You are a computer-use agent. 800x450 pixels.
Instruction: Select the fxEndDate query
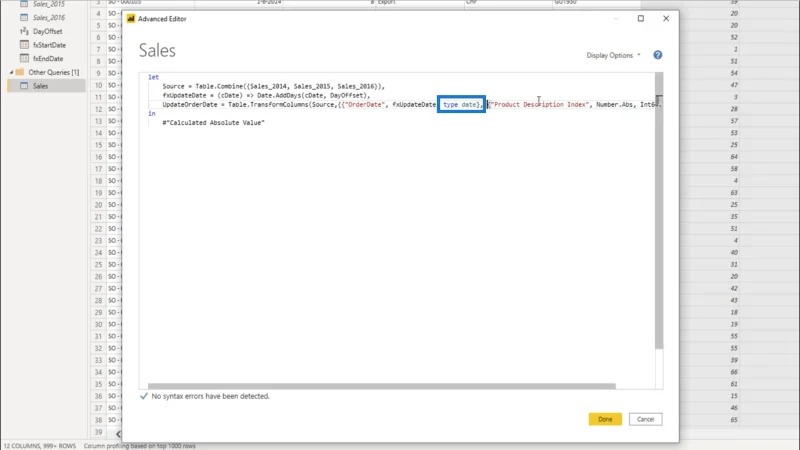pos(46,59)
